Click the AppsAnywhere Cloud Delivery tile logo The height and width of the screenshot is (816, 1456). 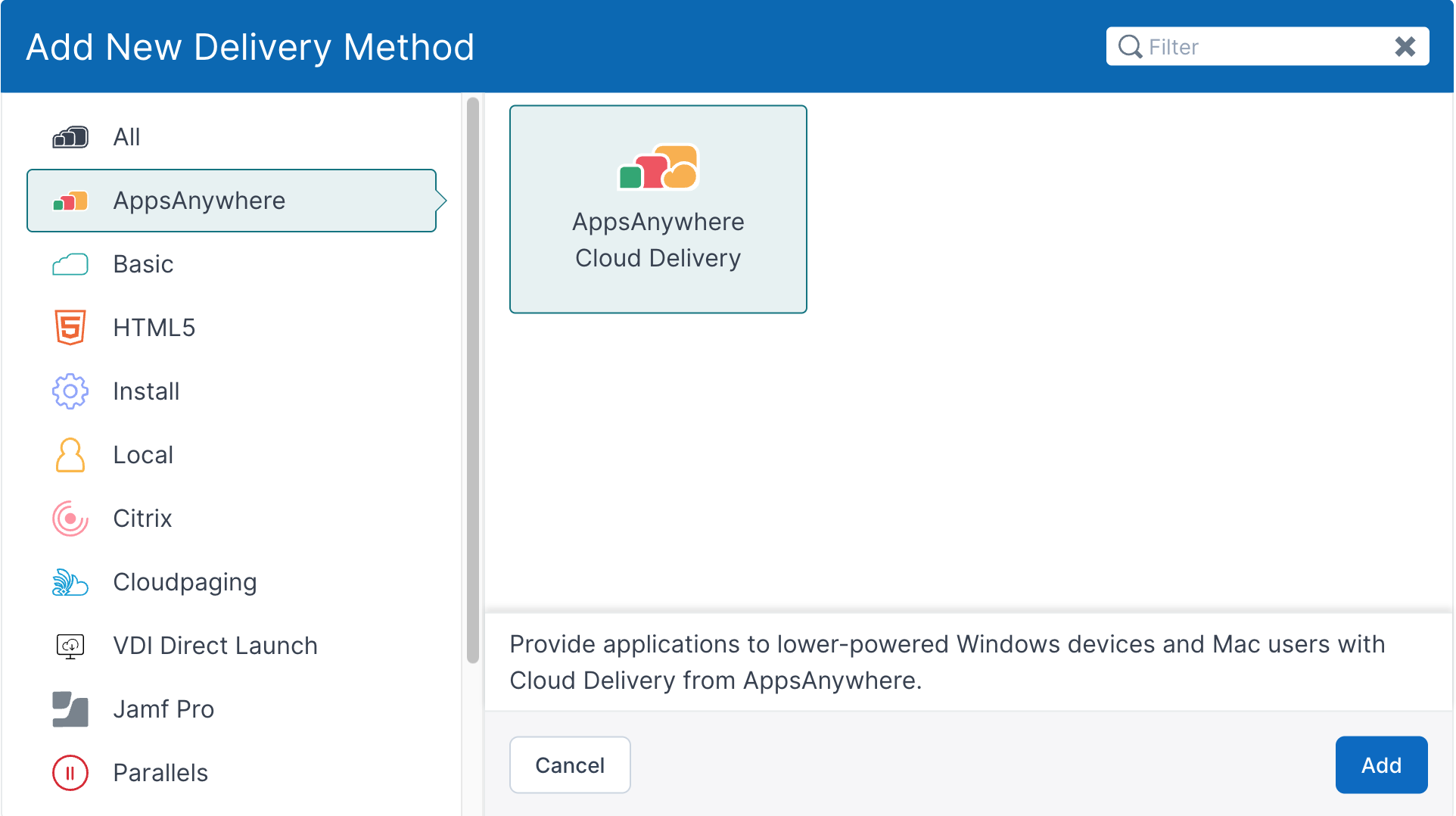pos(658,167)
